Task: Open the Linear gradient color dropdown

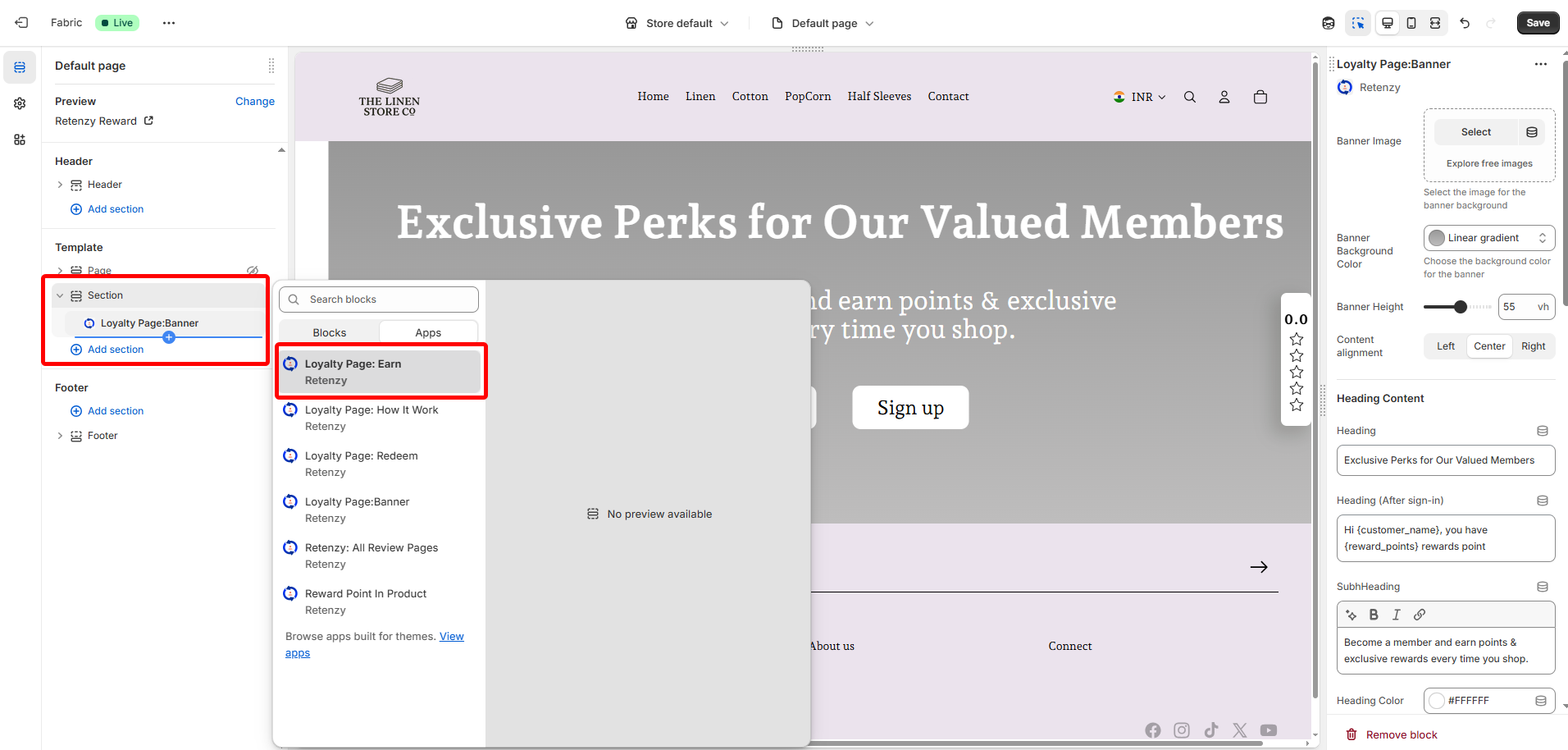Action: (1489, 238)
